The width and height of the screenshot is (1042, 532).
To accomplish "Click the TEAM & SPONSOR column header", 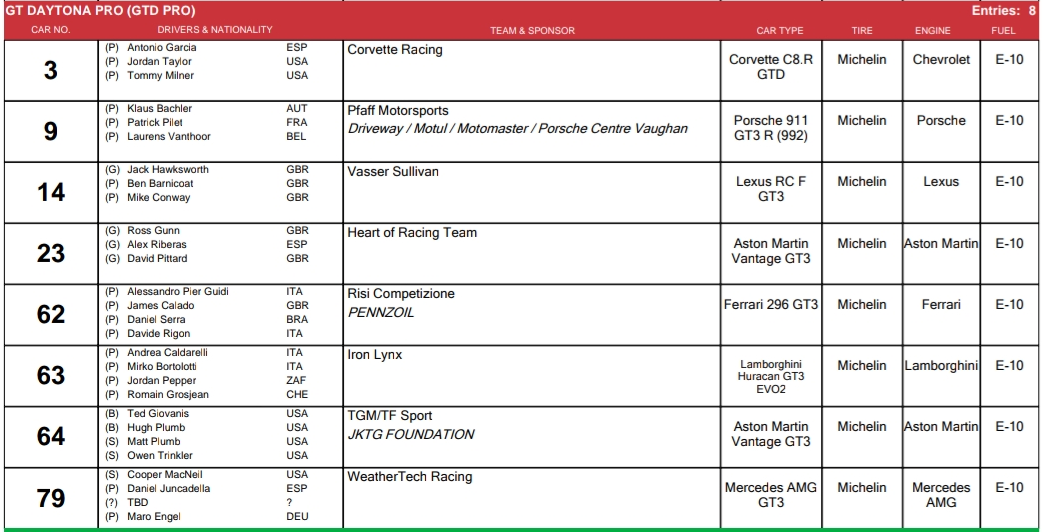I will click(532, 31).
